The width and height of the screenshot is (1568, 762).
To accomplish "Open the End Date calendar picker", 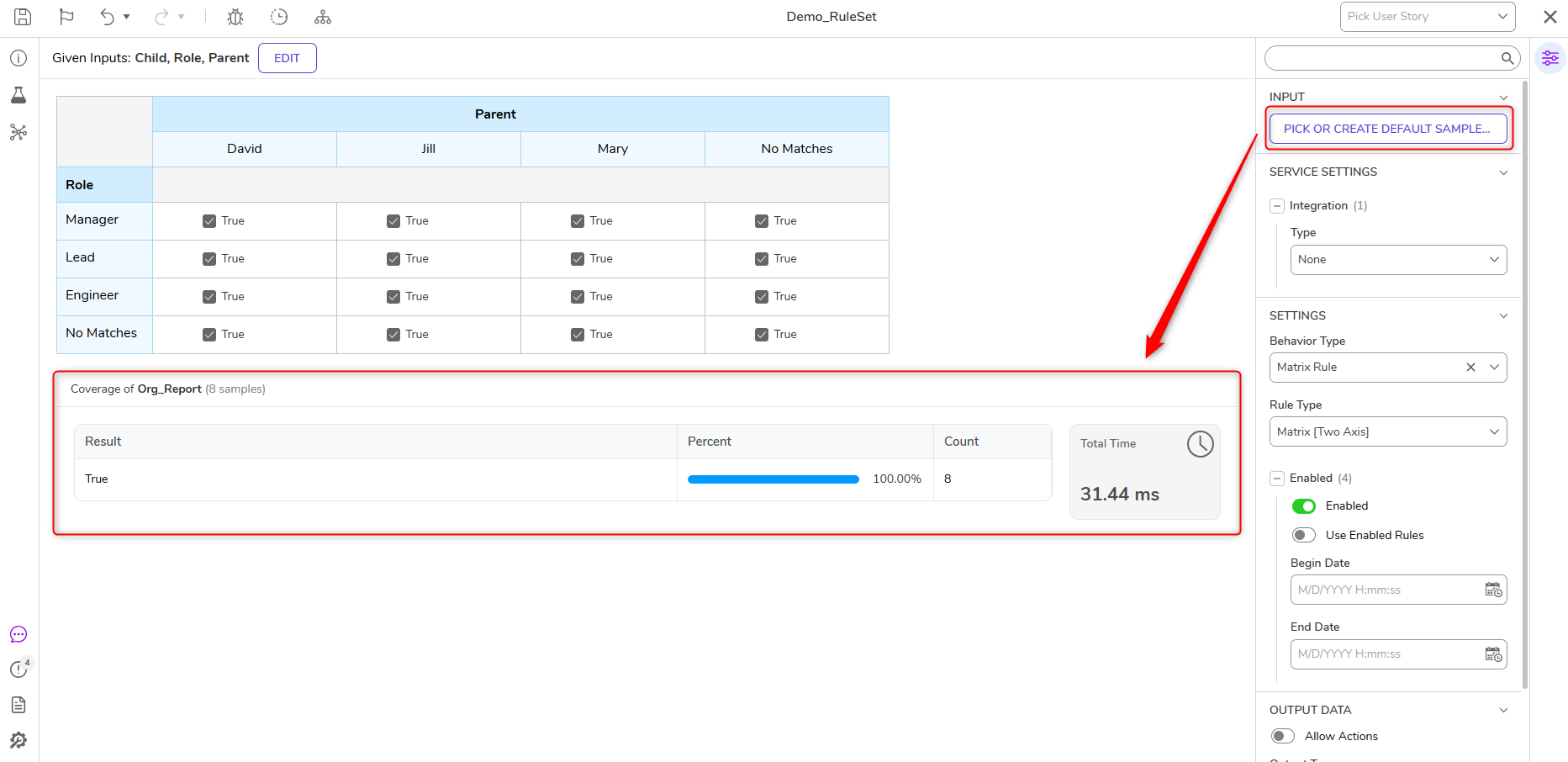I will [1493, 654].
